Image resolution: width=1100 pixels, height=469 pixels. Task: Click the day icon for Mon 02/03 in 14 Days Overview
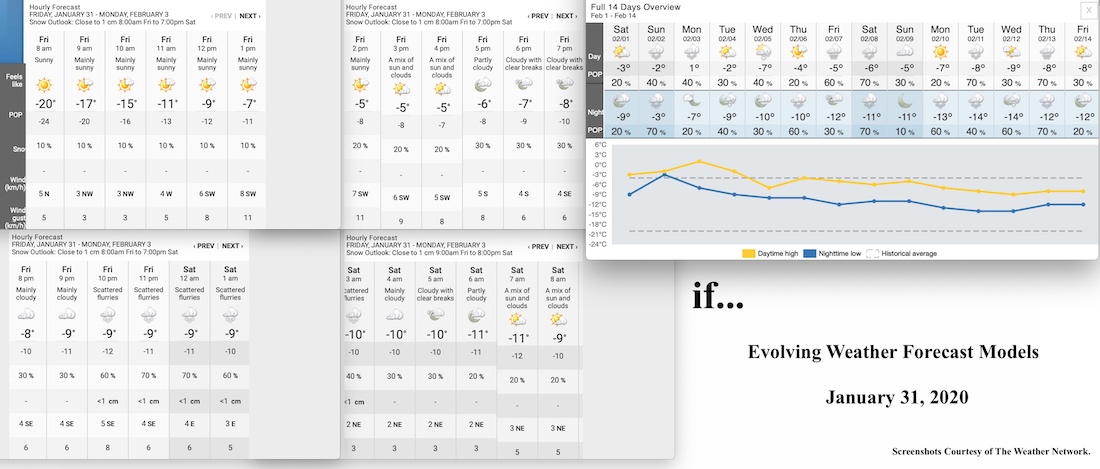pos(691,52)
